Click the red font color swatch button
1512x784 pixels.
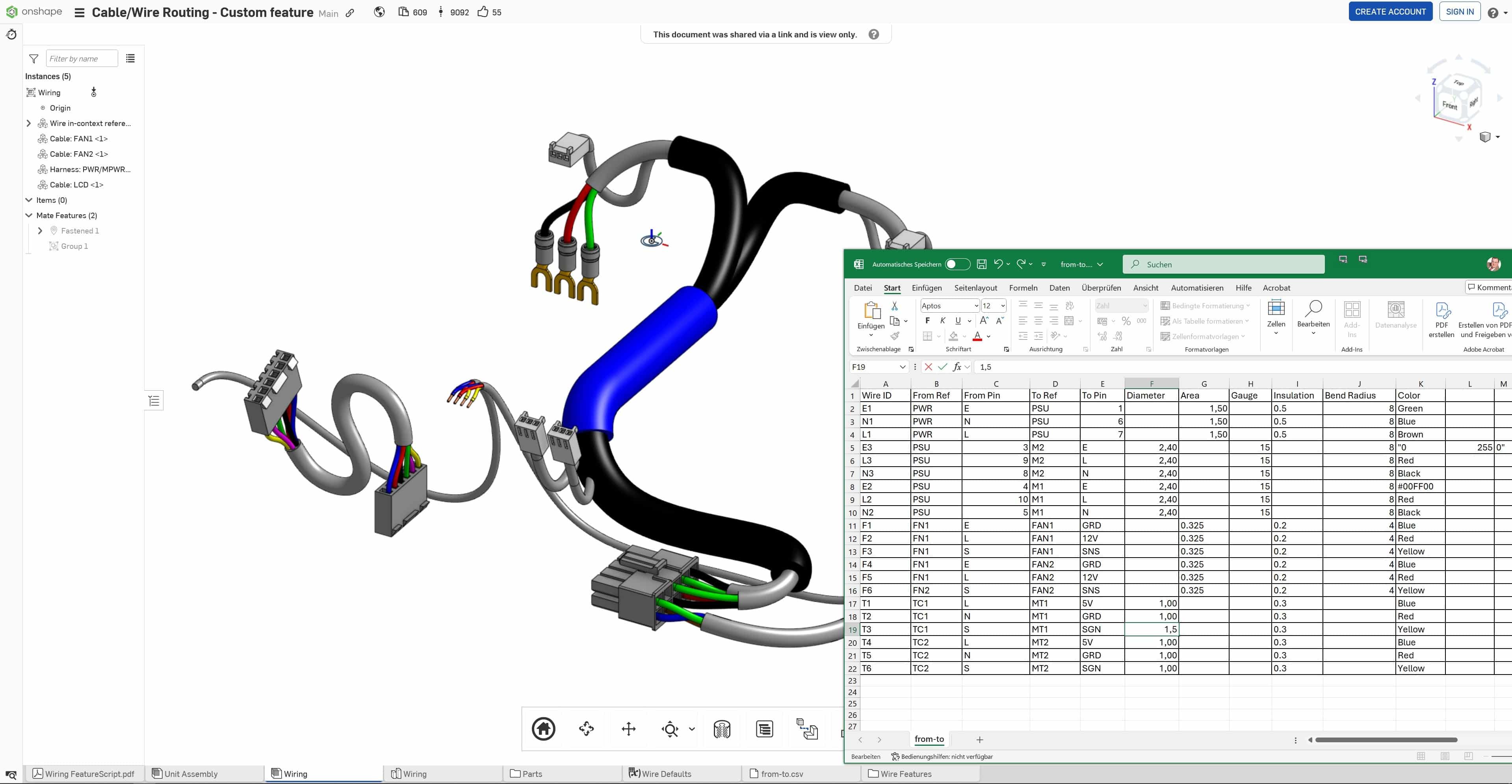coord(977,336)
